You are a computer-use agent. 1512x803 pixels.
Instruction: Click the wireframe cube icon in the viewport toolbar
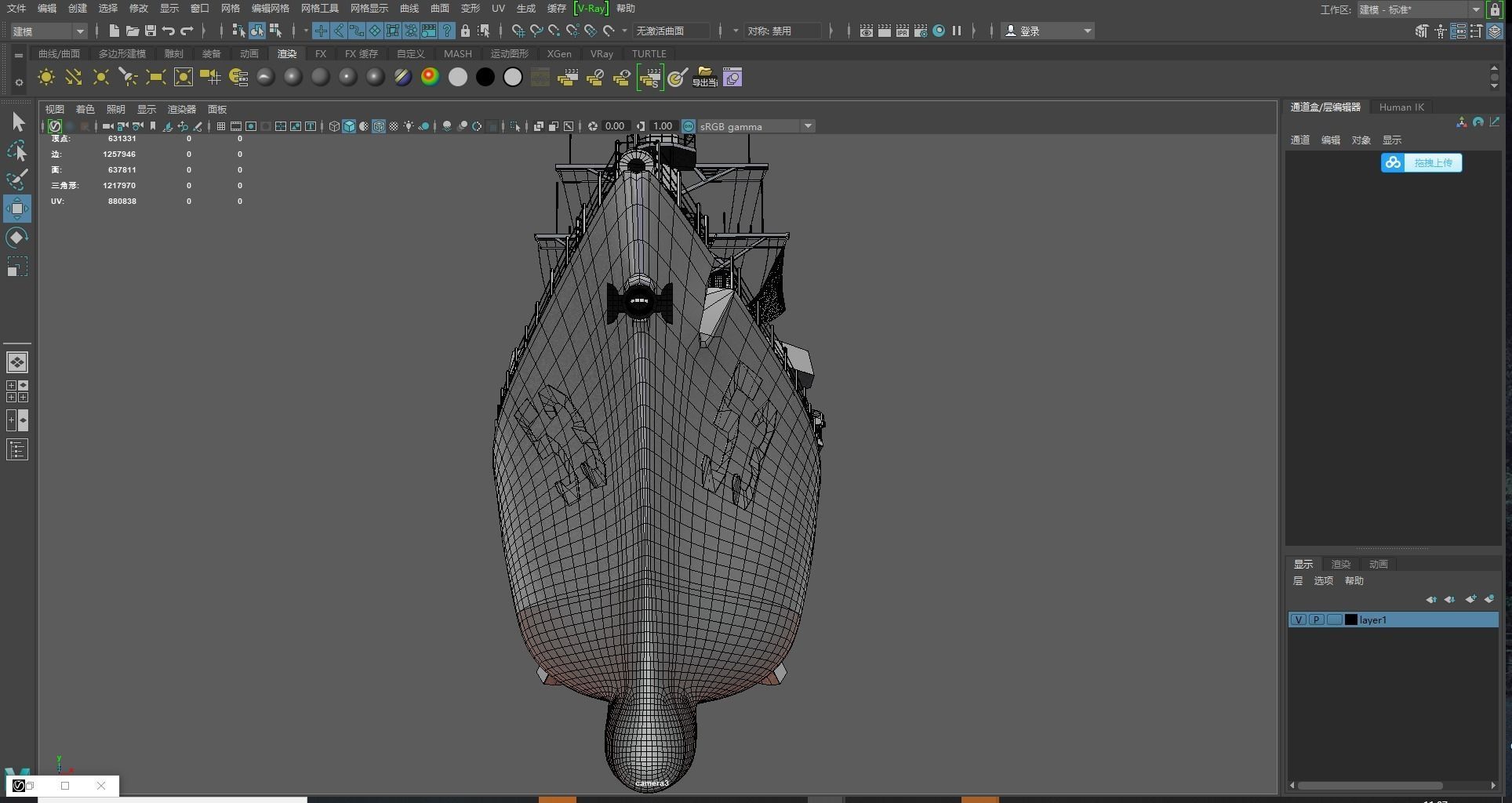pyautogui.click(x=334, y=126)
